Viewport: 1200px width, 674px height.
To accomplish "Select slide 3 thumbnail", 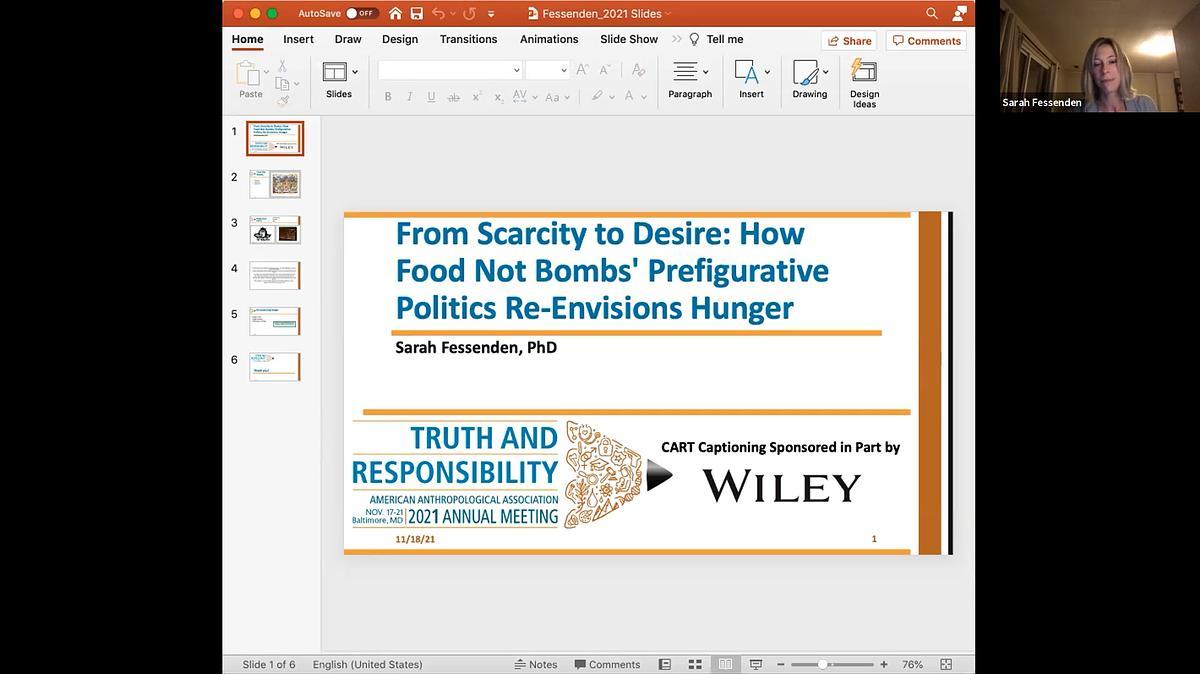I will 275,230.
